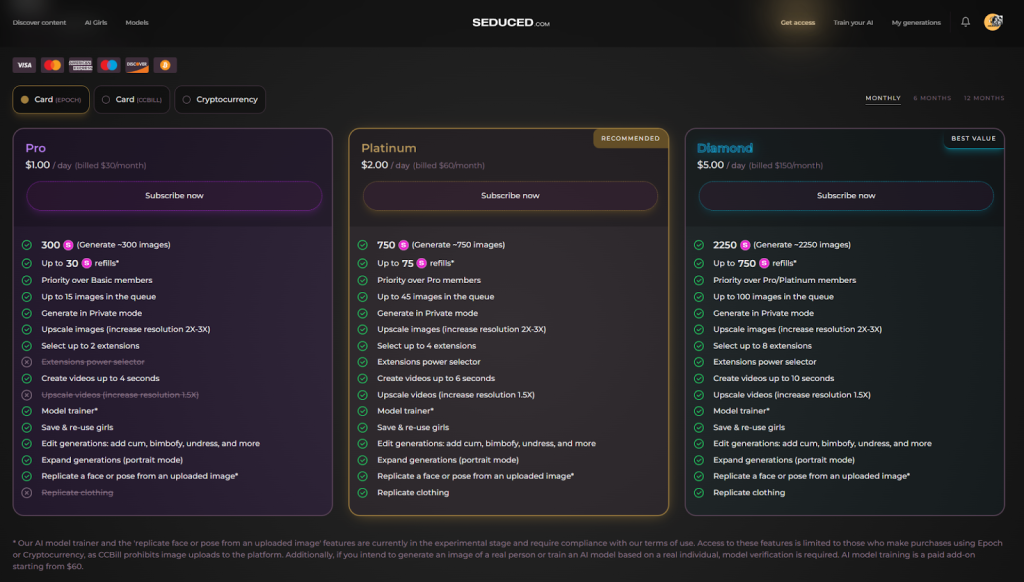Screen dimensions: 1024x582
Task: Click the X icon beside Pro's Extensions power selector
Action: click(x=27, y=362)
